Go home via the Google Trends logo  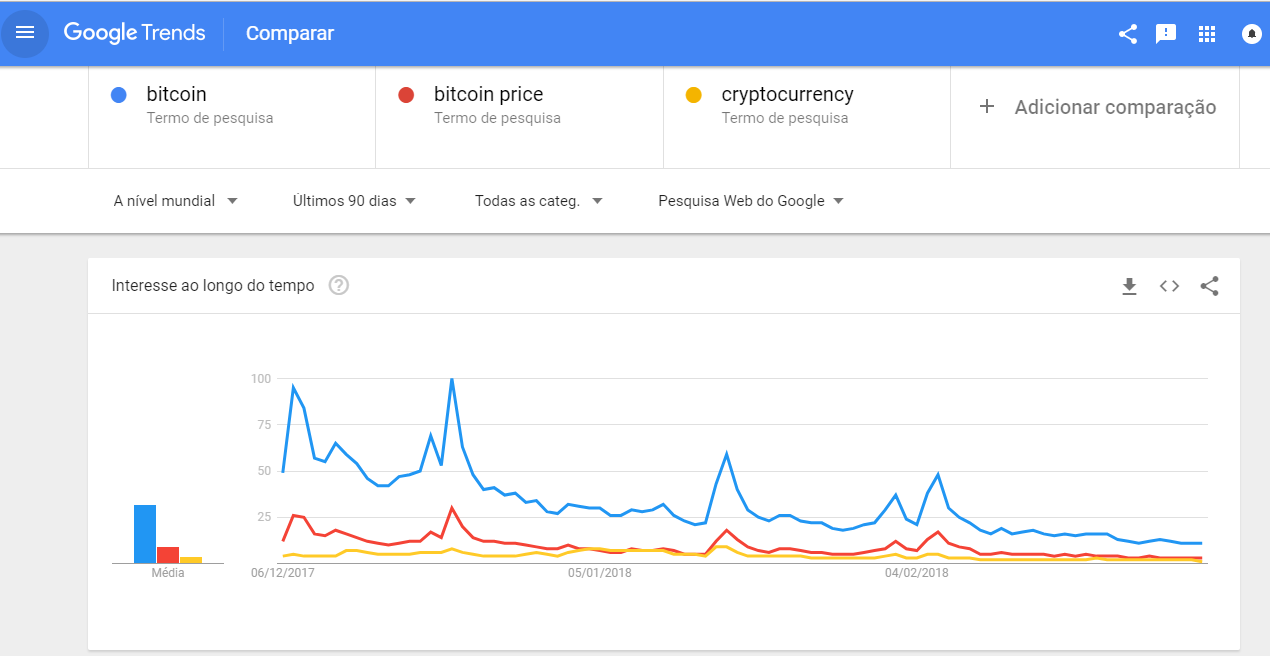click(134, 33)
